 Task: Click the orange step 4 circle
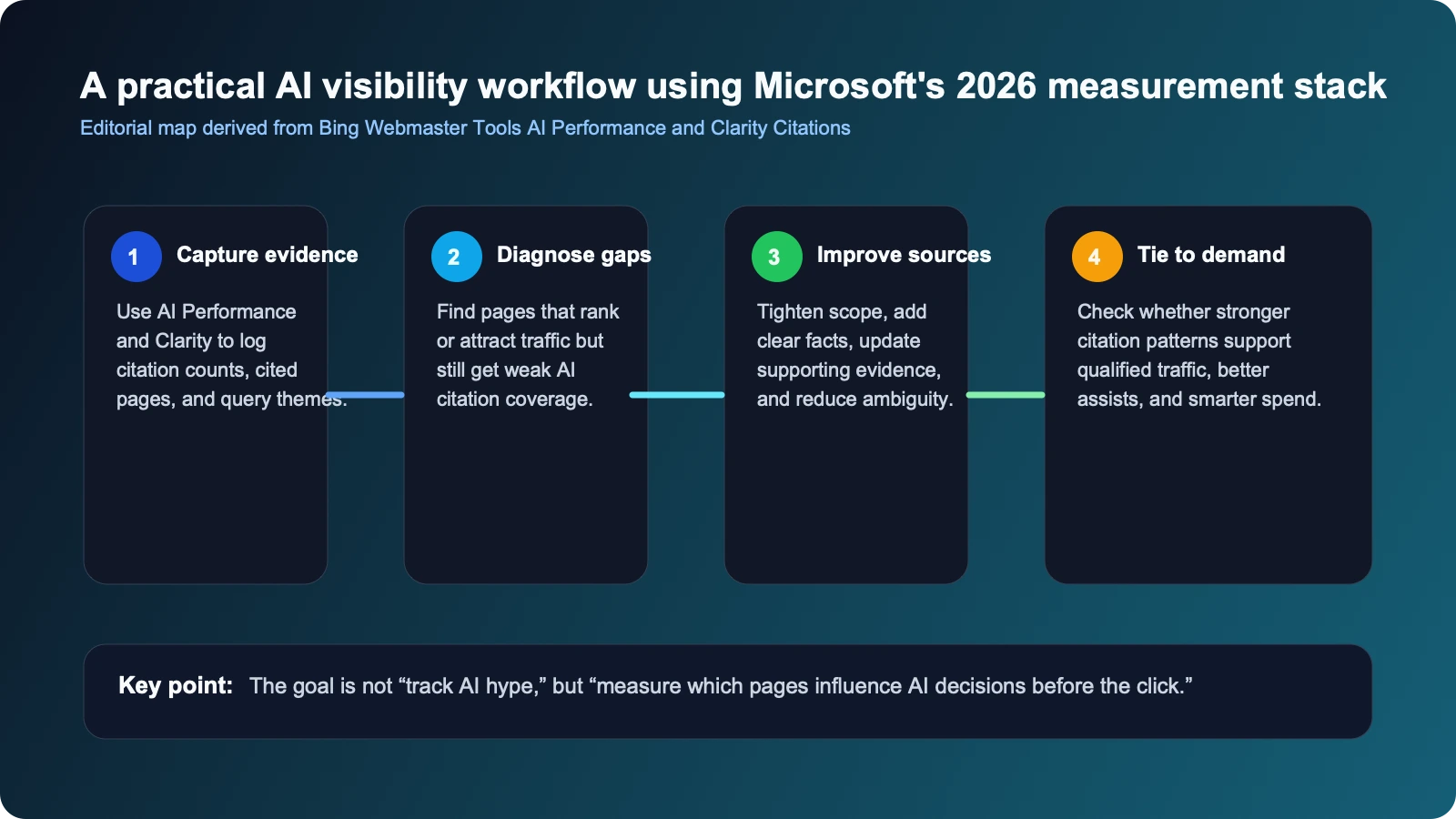1097,257
